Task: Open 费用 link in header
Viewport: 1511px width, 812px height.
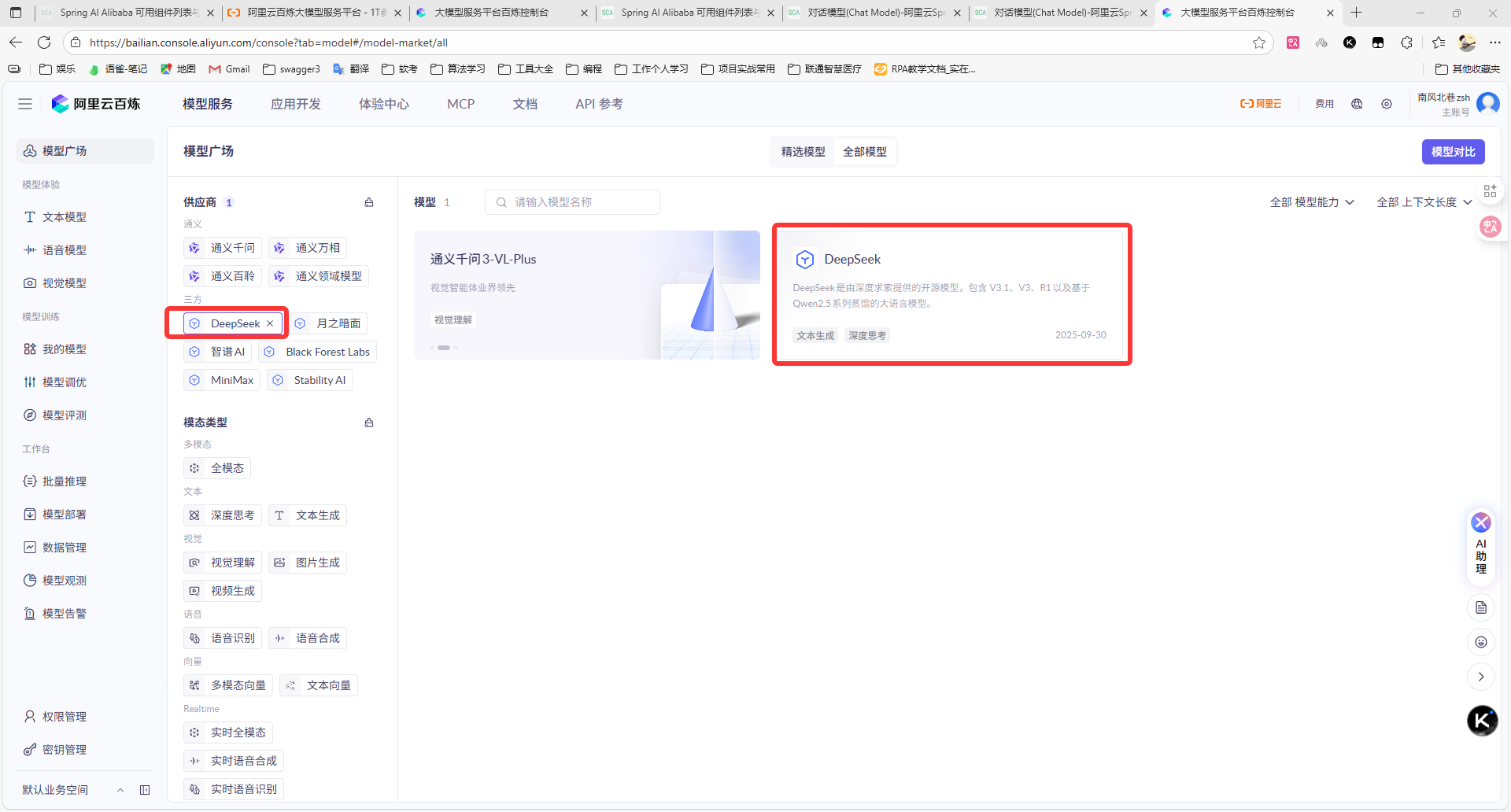Action: tap(1324, 104)
